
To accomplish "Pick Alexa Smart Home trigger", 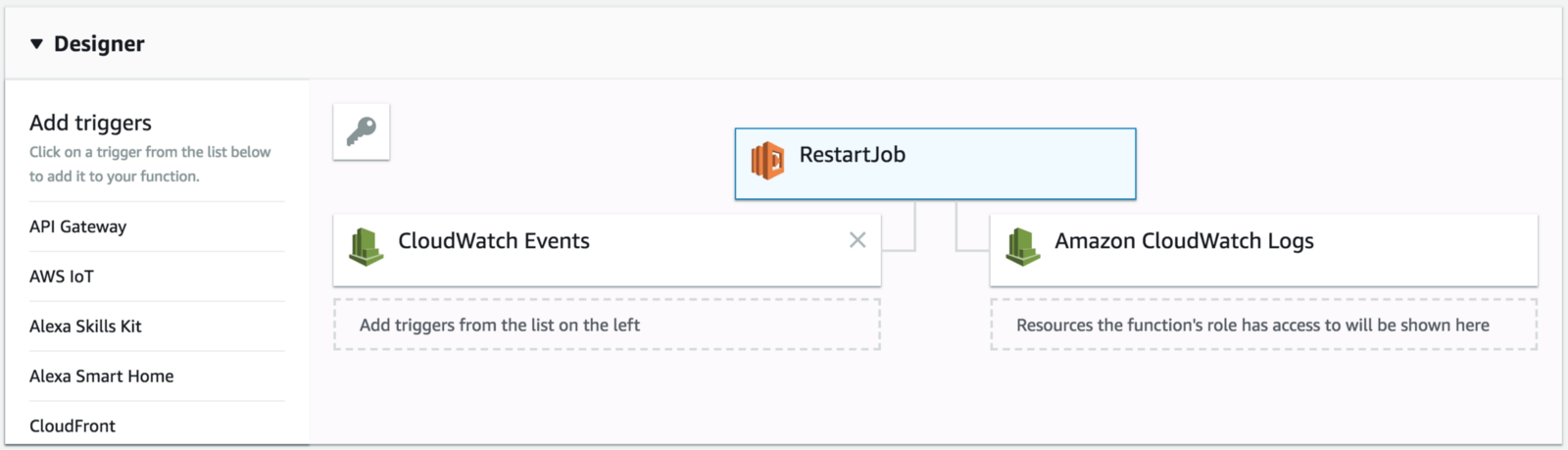I will (101, 376).
